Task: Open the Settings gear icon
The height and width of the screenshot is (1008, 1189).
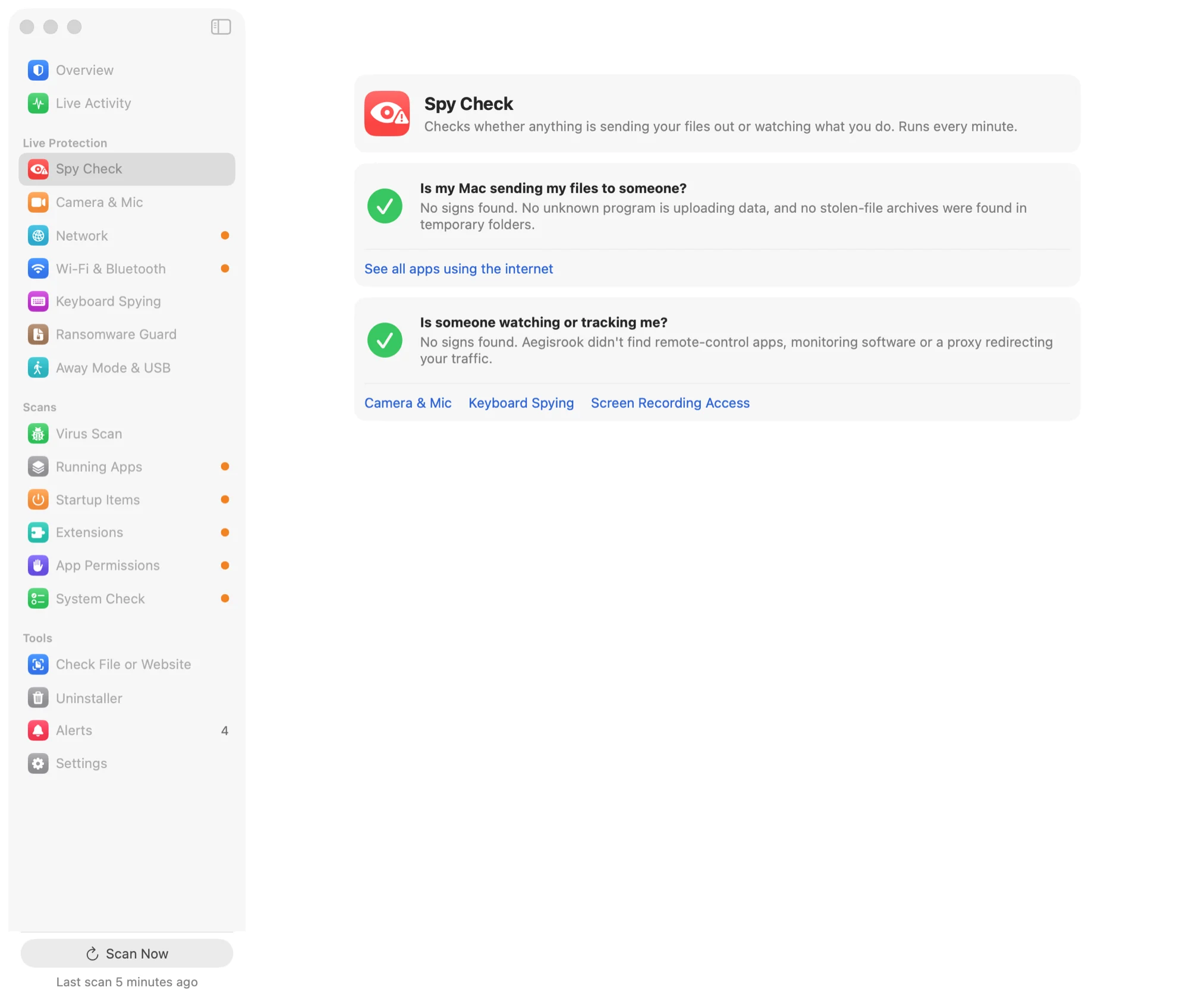Action: click(38, 764)
